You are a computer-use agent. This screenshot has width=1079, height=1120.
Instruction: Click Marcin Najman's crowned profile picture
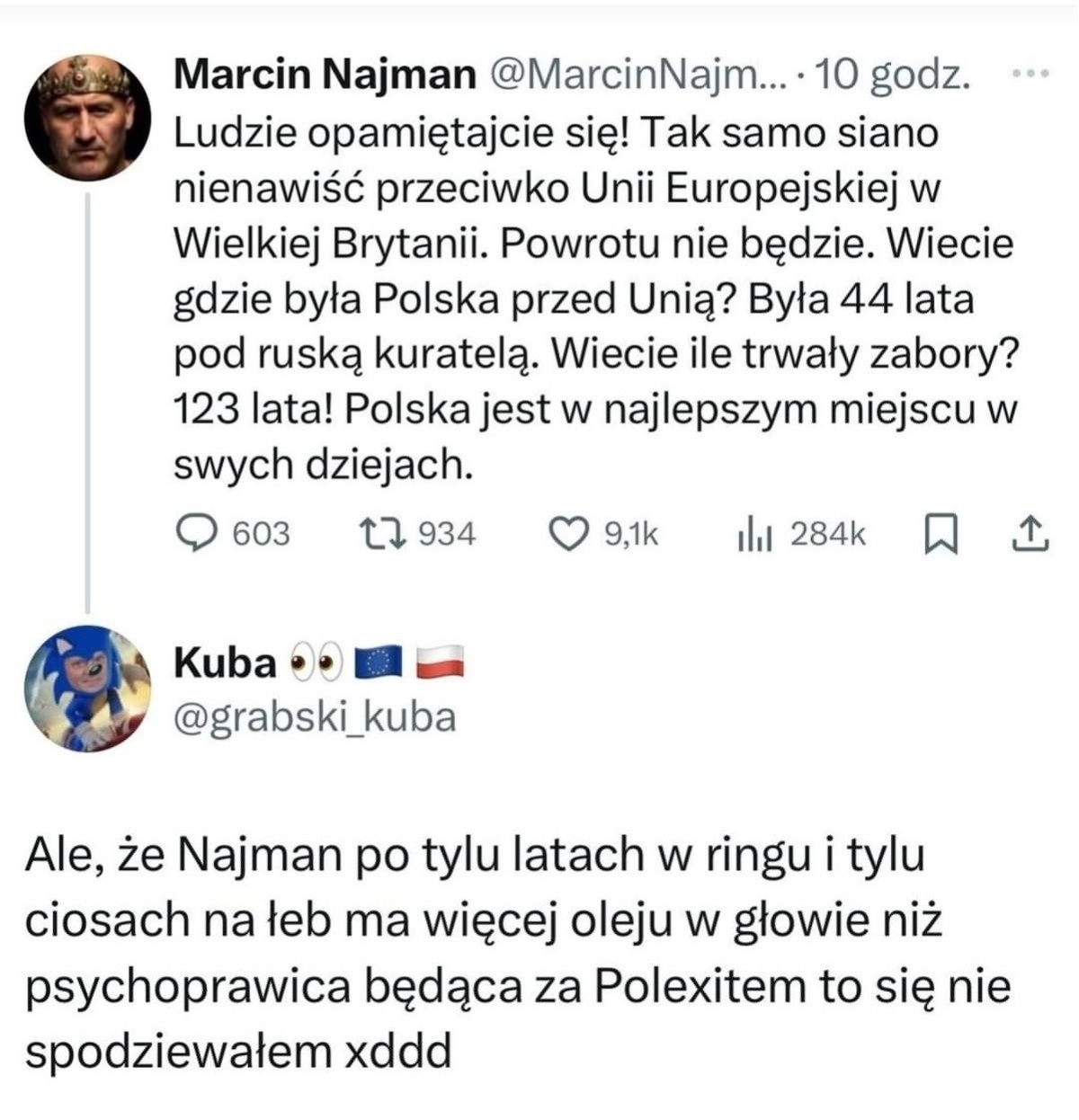coord(88,118)
